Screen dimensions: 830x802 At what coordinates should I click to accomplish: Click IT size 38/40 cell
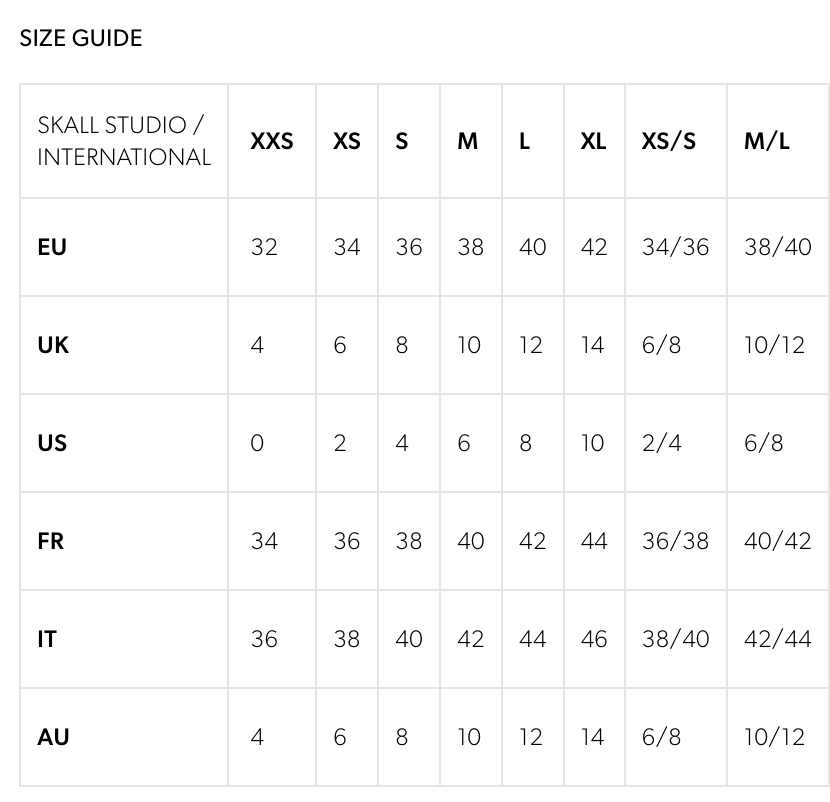coord(675,639)
